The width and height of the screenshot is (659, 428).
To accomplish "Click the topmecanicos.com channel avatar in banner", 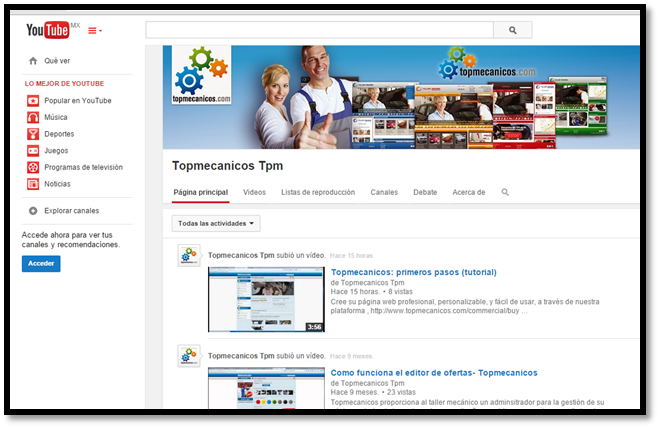I will tap(201, 75).
